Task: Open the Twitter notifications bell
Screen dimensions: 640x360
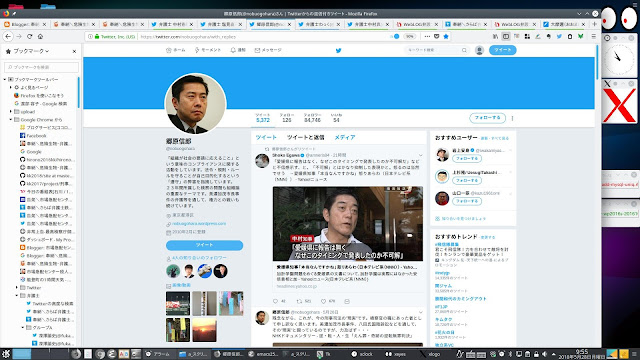Action: [238, 50]
